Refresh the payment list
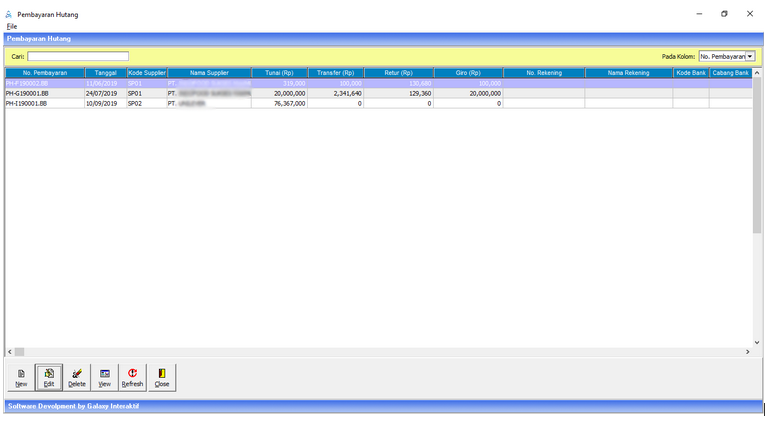Screen dimensions: 767x423 click(x=132, y=376)
